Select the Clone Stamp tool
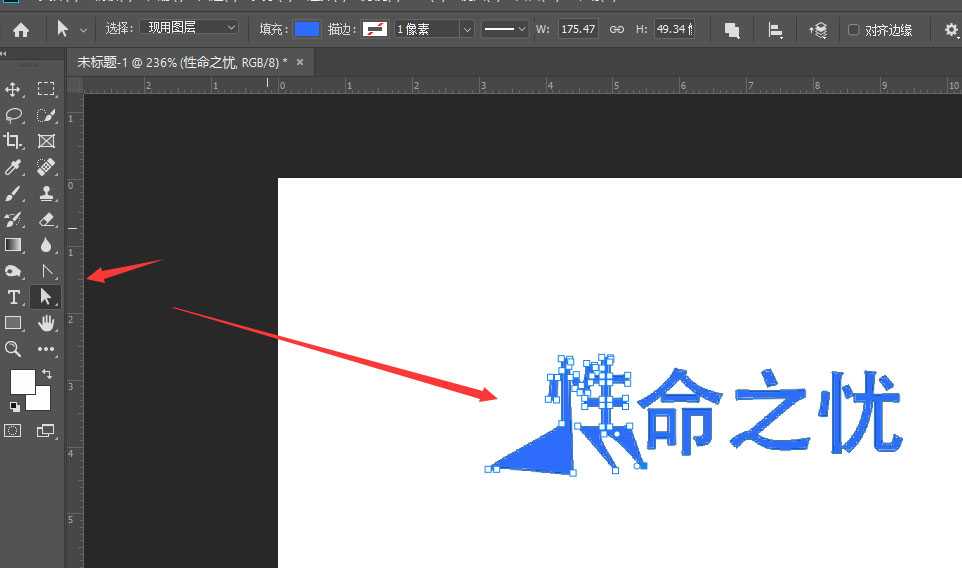 46,193
